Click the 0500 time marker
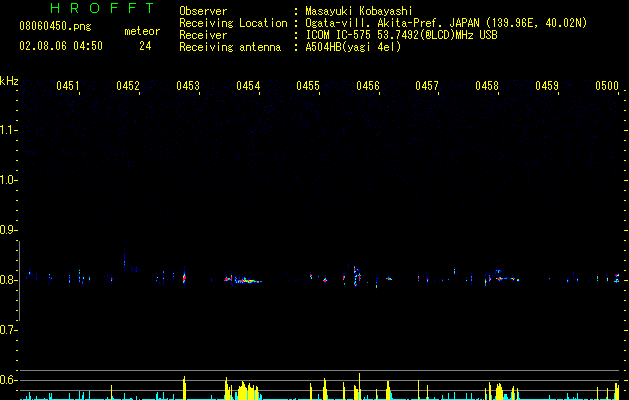629x400 pixels. pyautogui.click(x=607, y=86)
